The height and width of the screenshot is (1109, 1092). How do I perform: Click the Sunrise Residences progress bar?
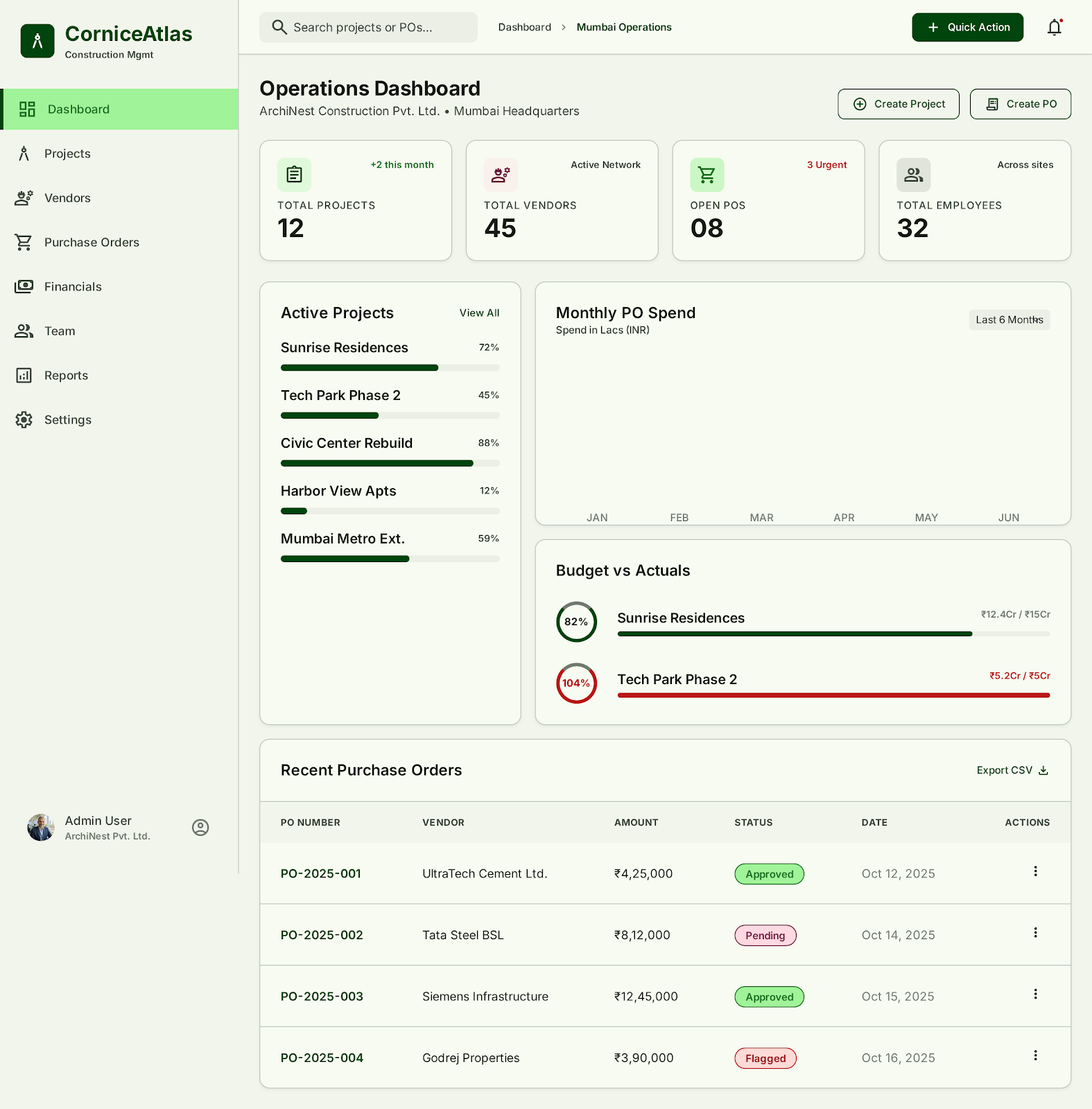[390, 368]
